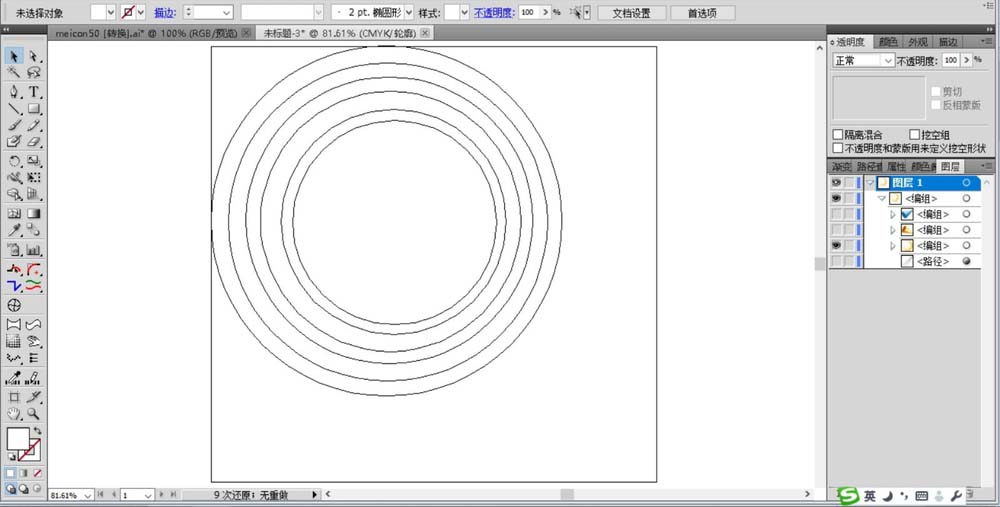Select the Symbol Sprayer tool
Viewport: 1000px width, 507px height.
[x=13, y=250]
